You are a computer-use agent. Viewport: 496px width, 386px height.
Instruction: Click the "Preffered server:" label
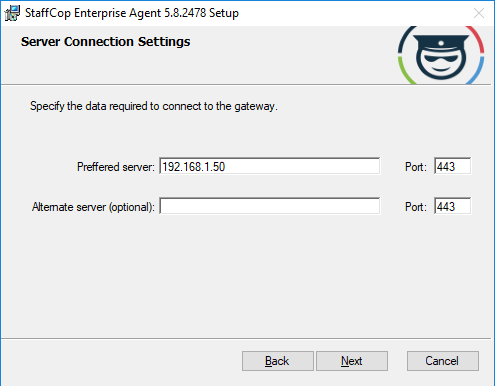pos(116,167)
